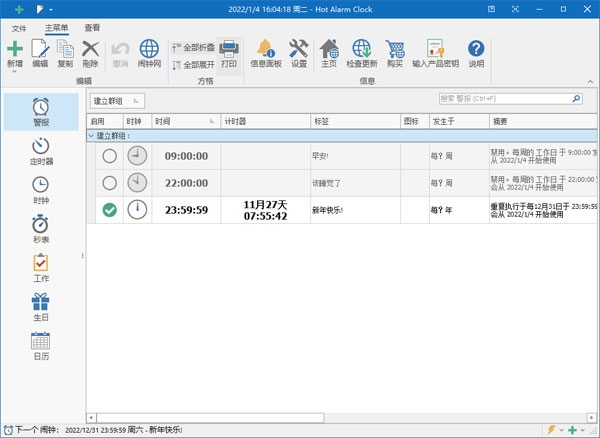This screenshot has height=438, width=600.
Task: Open 建立群组 group-by box
Action: coord(117,101)
